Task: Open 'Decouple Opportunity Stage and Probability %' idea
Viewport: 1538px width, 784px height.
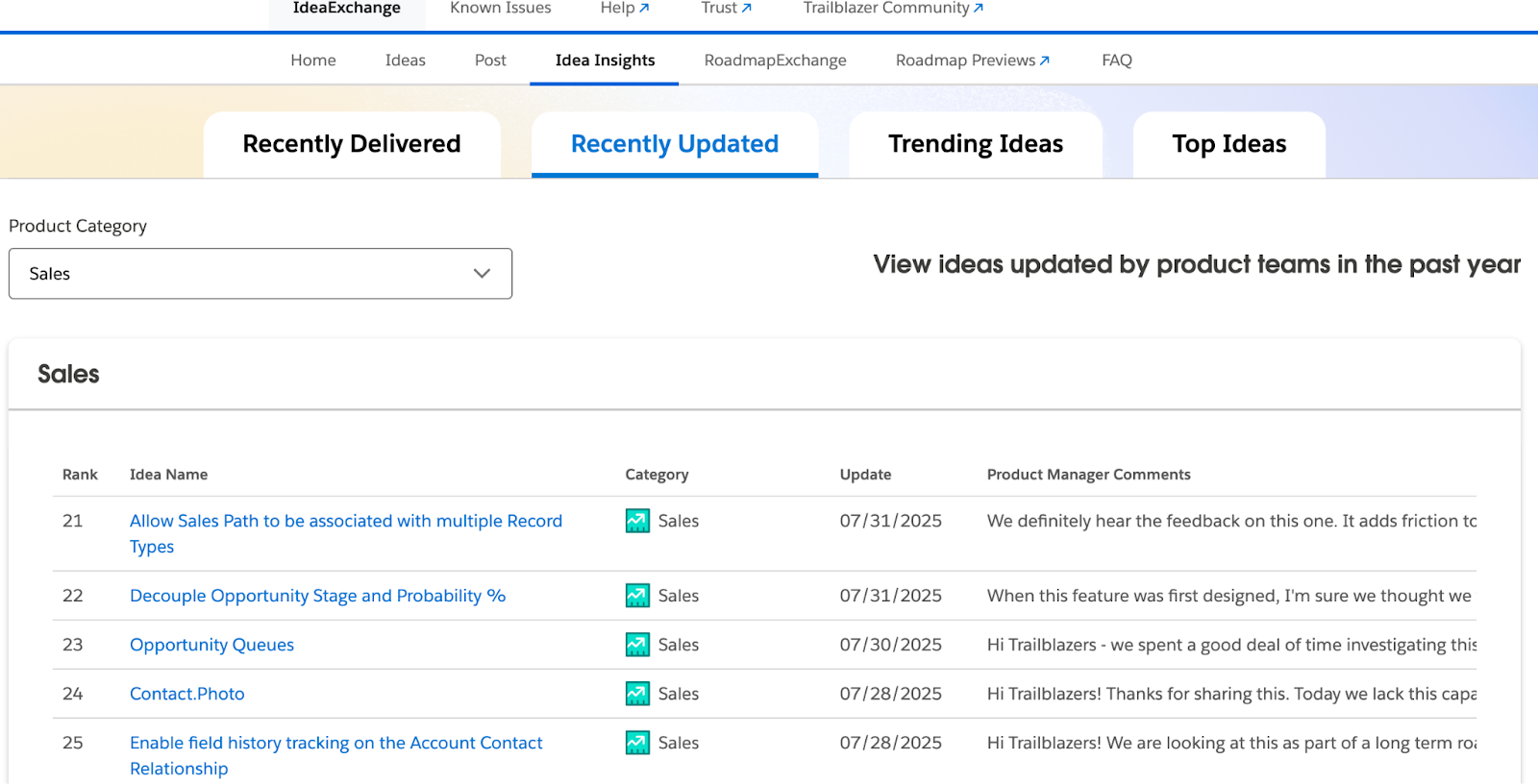Action: point(318,596)
